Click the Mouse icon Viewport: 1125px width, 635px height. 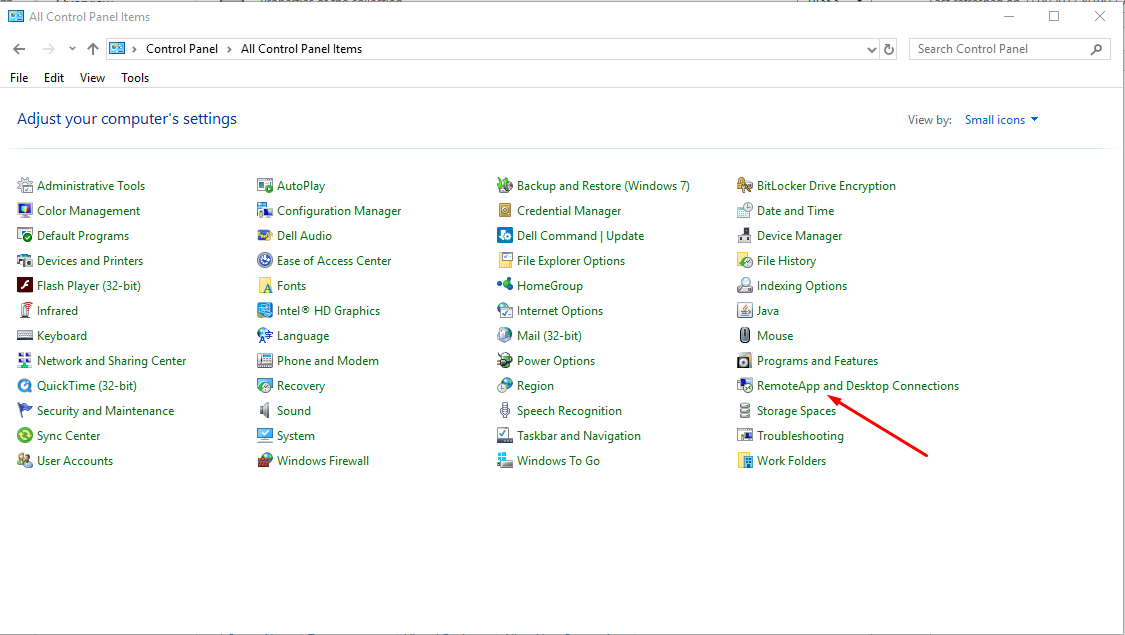tap(744, 336)
